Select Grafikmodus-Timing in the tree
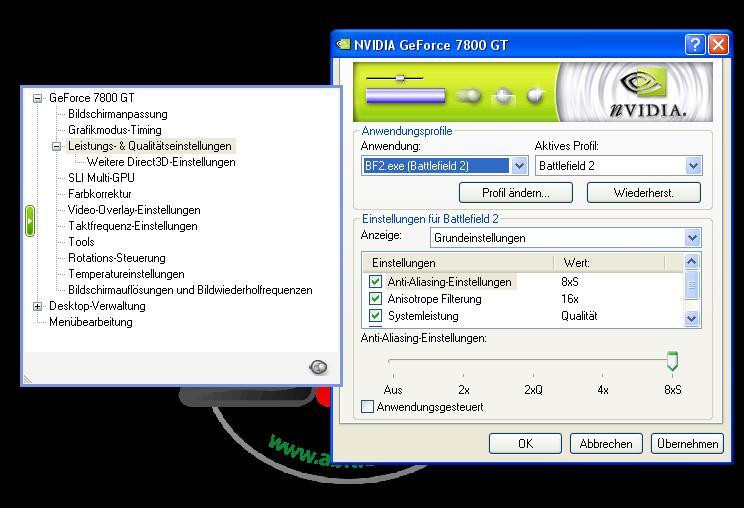The width and height of the screenshot is (744, 508). coord(115,130)
